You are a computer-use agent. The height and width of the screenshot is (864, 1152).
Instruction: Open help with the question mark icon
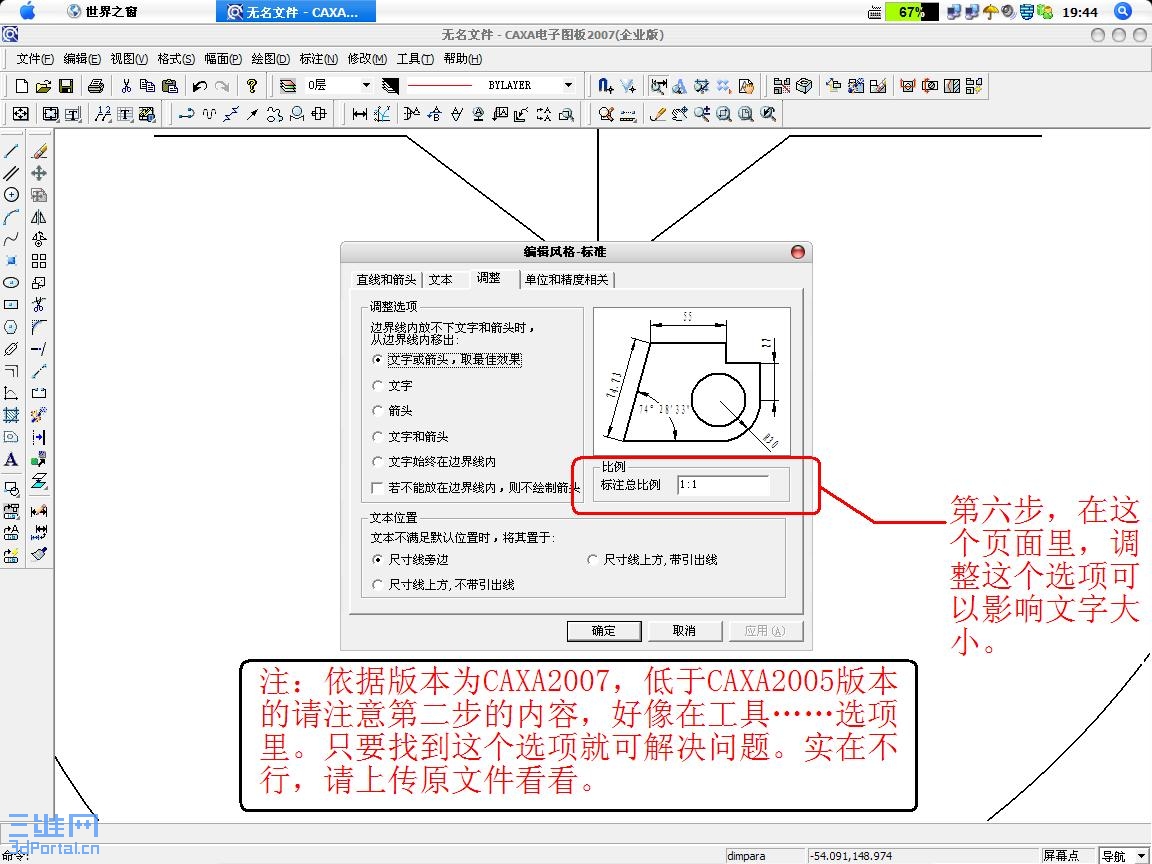[x=252, y=86]
